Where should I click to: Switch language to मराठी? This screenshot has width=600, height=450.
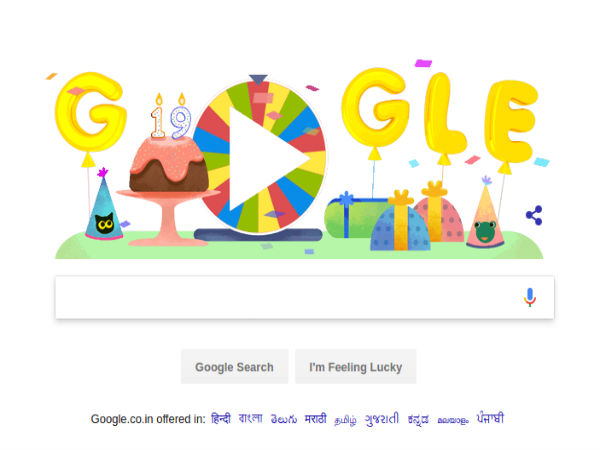tap(316, 419)
